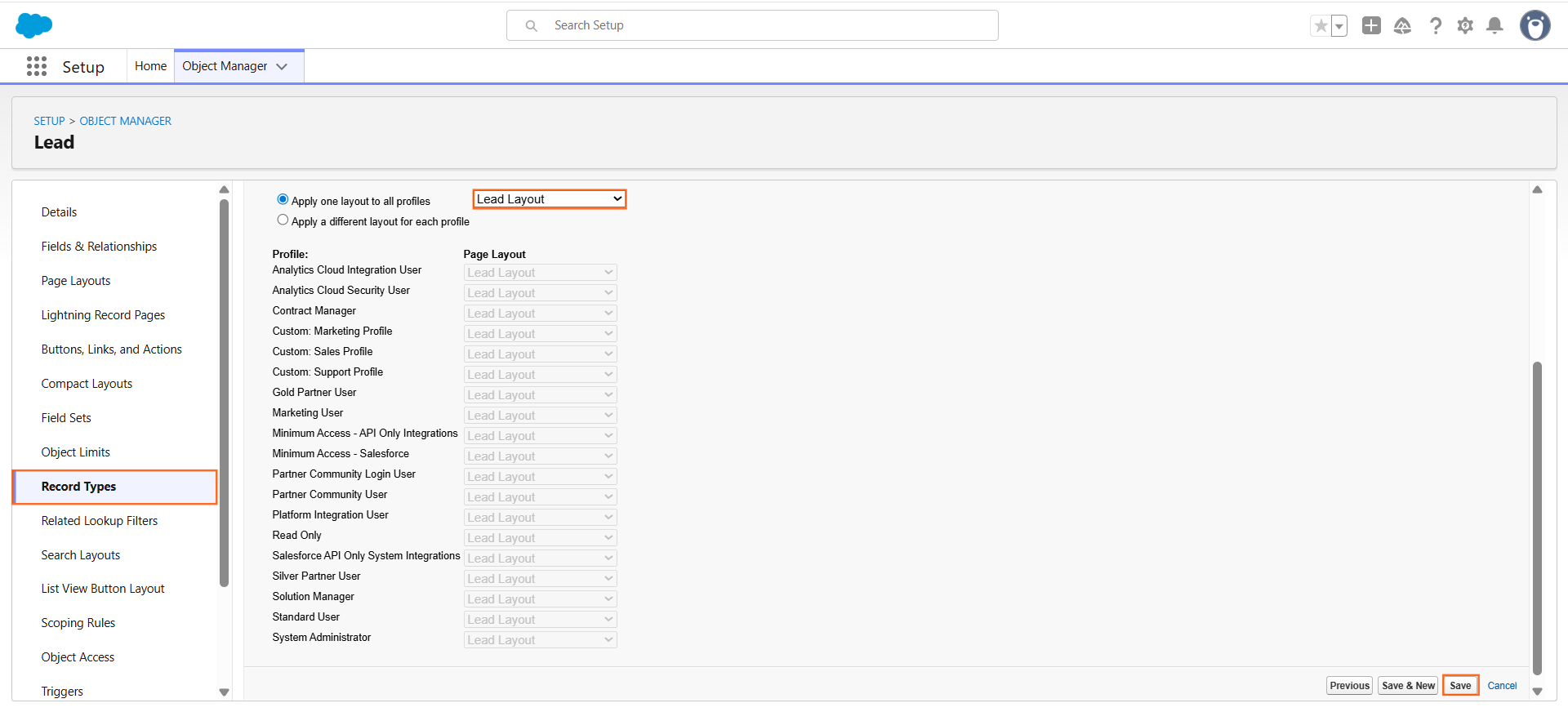
Task: Open Buttons, Links, and Actions section
Action: pos(112,349)
